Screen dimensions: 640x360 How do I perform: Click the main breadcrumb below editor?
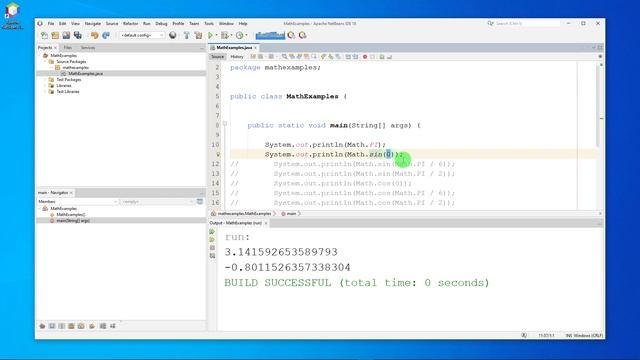(x=291, y=213)
